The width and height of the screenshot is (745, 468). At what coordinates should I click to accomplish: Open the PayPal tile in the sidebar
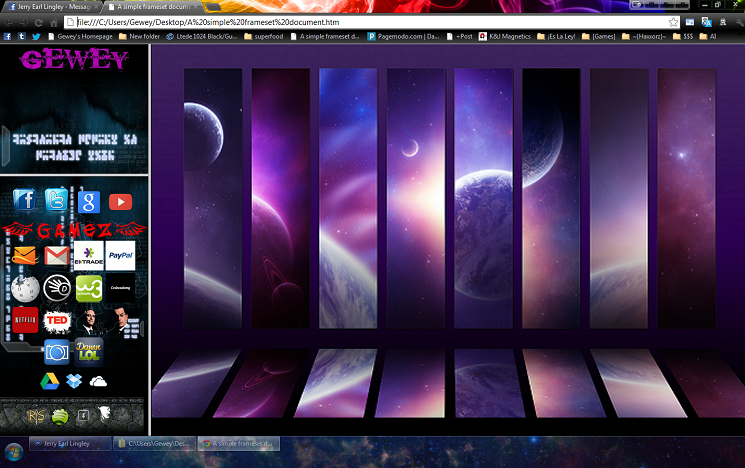pos(120,256)
